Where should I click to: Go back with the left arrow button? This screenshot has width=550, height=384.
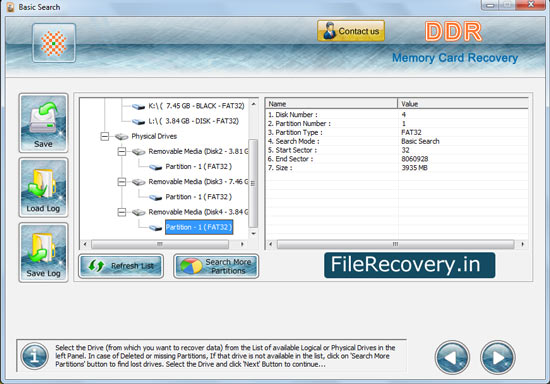tap(452, 357)
